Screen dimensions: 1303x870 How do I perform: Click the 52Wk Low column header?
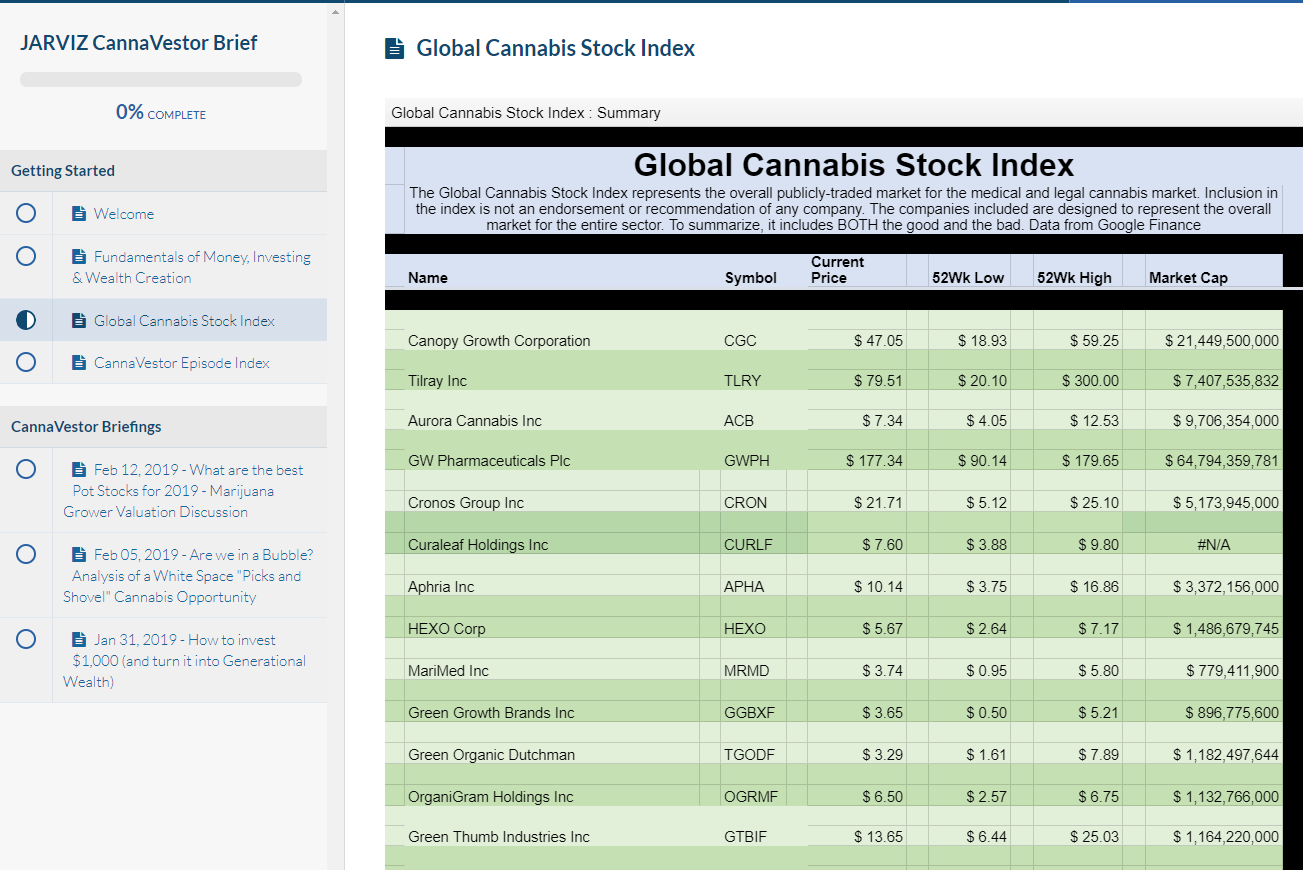coord(968,278)
